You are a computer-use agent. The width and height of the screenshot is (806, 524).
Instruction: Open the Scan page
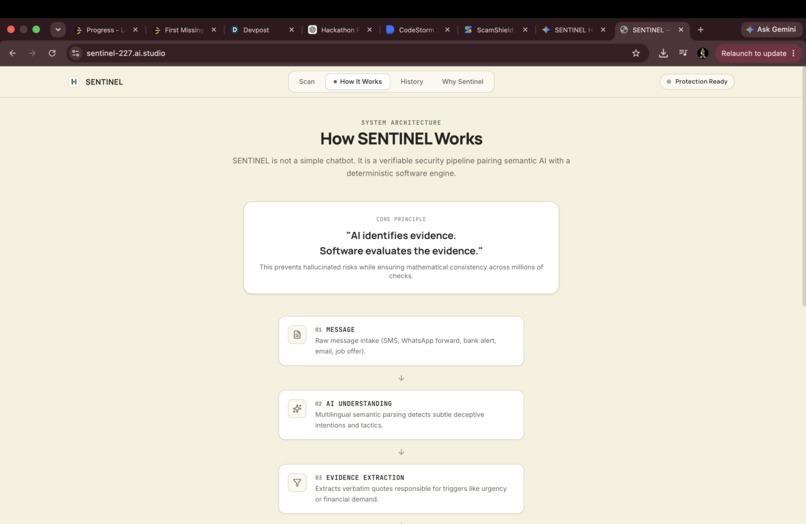tap(307, 82)
